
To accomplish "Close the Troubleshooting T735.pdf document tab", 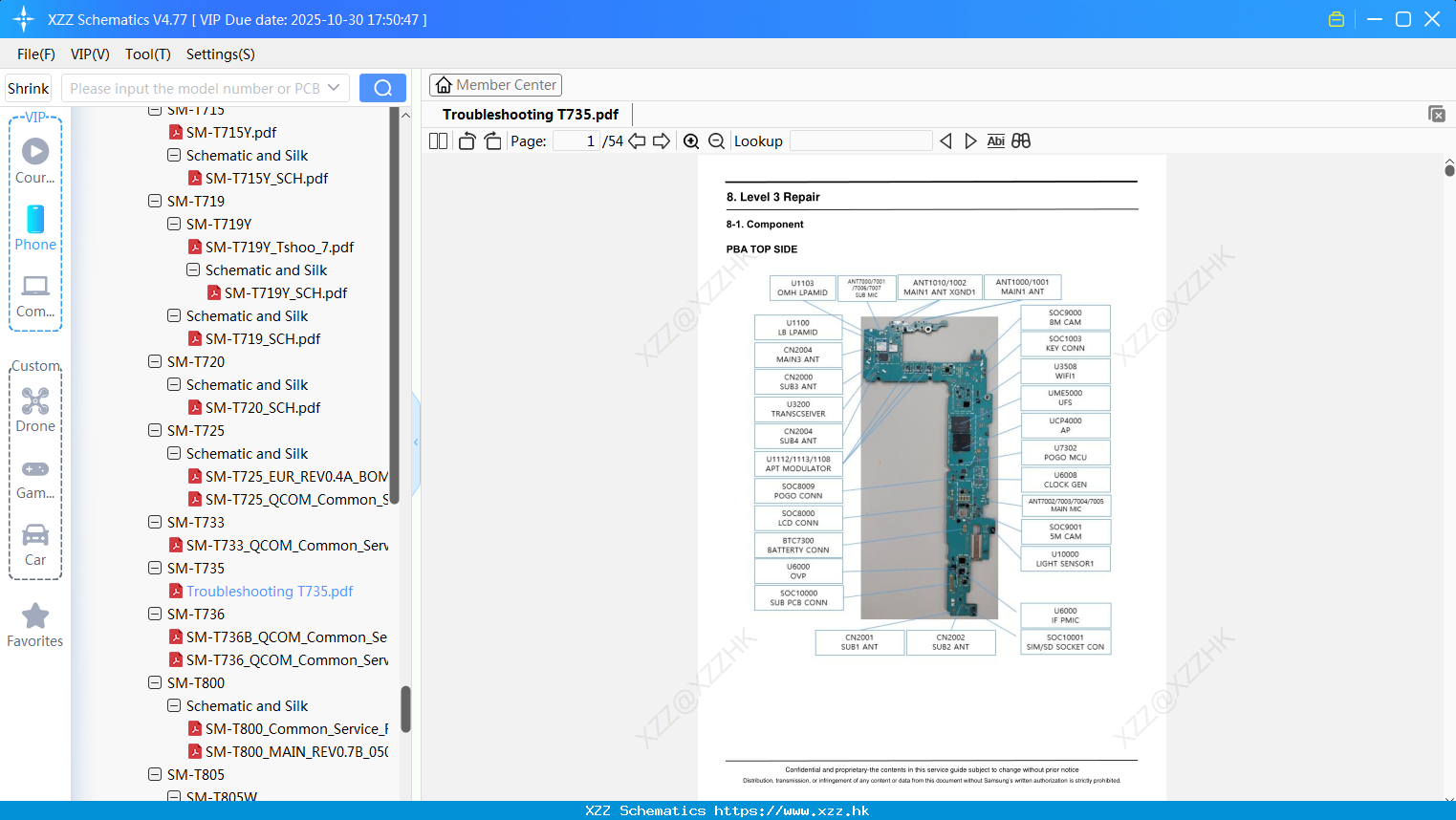I will (1436, 114).
